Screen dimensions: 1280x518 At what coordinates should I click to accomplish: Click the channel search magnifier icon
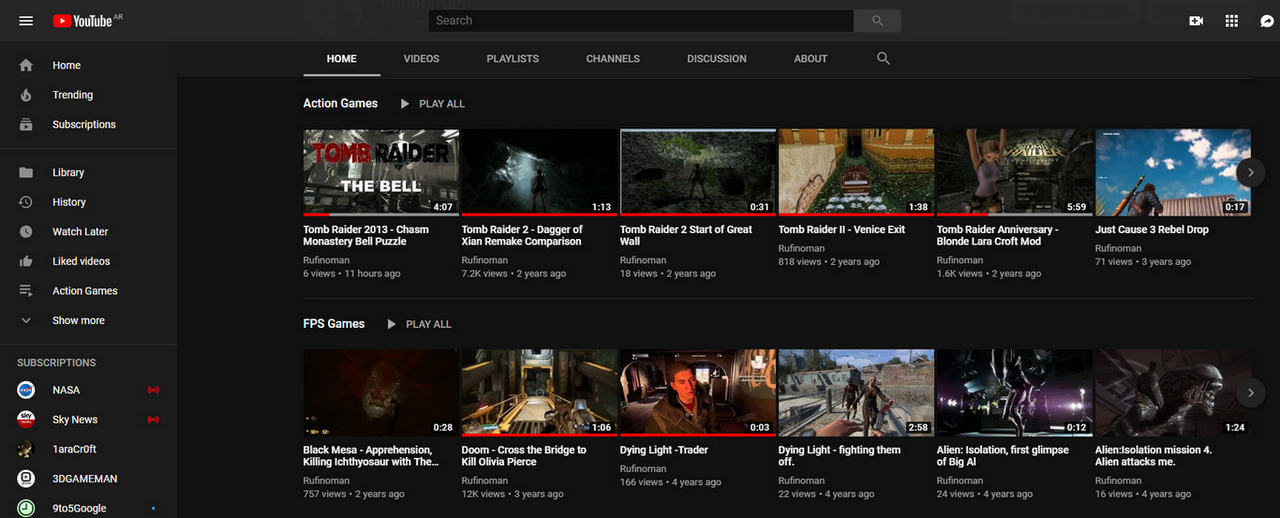883,59
